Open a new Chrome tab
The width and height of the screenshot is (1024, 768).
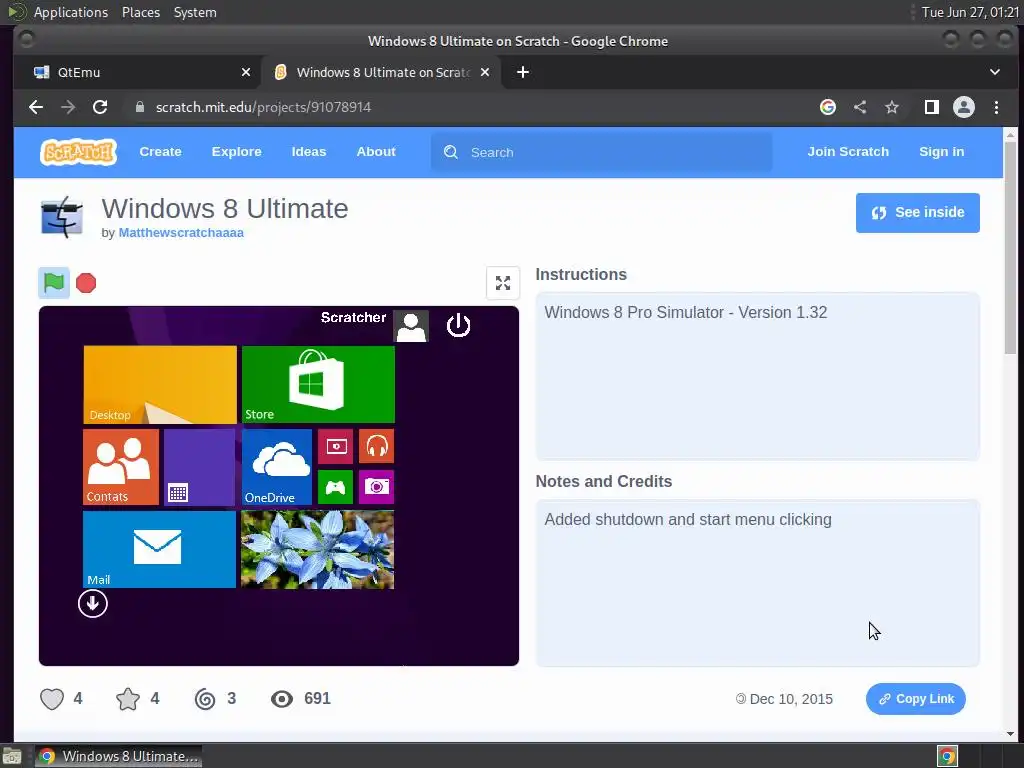522,72
